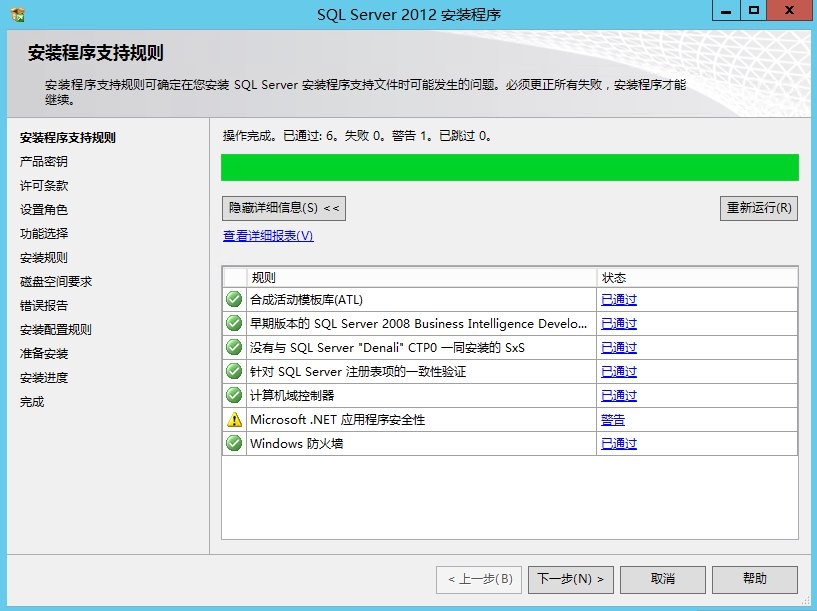
Task: Open 已通过 link for the Denali CTP0 SxS rule
Action: (618, 347)
